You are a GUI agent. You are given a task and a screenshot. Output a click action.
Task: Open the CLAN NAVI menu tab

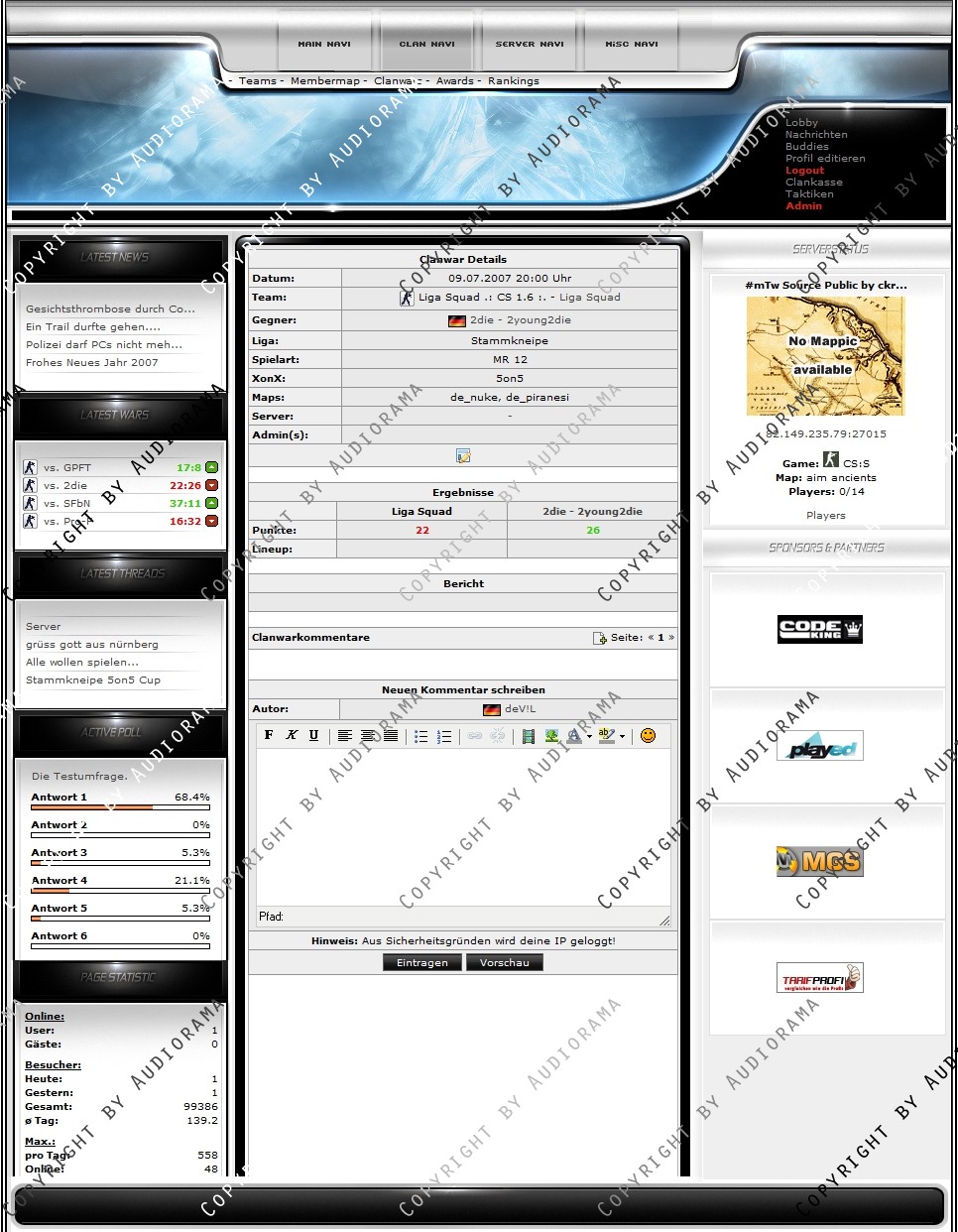click(x=426, y=44)
